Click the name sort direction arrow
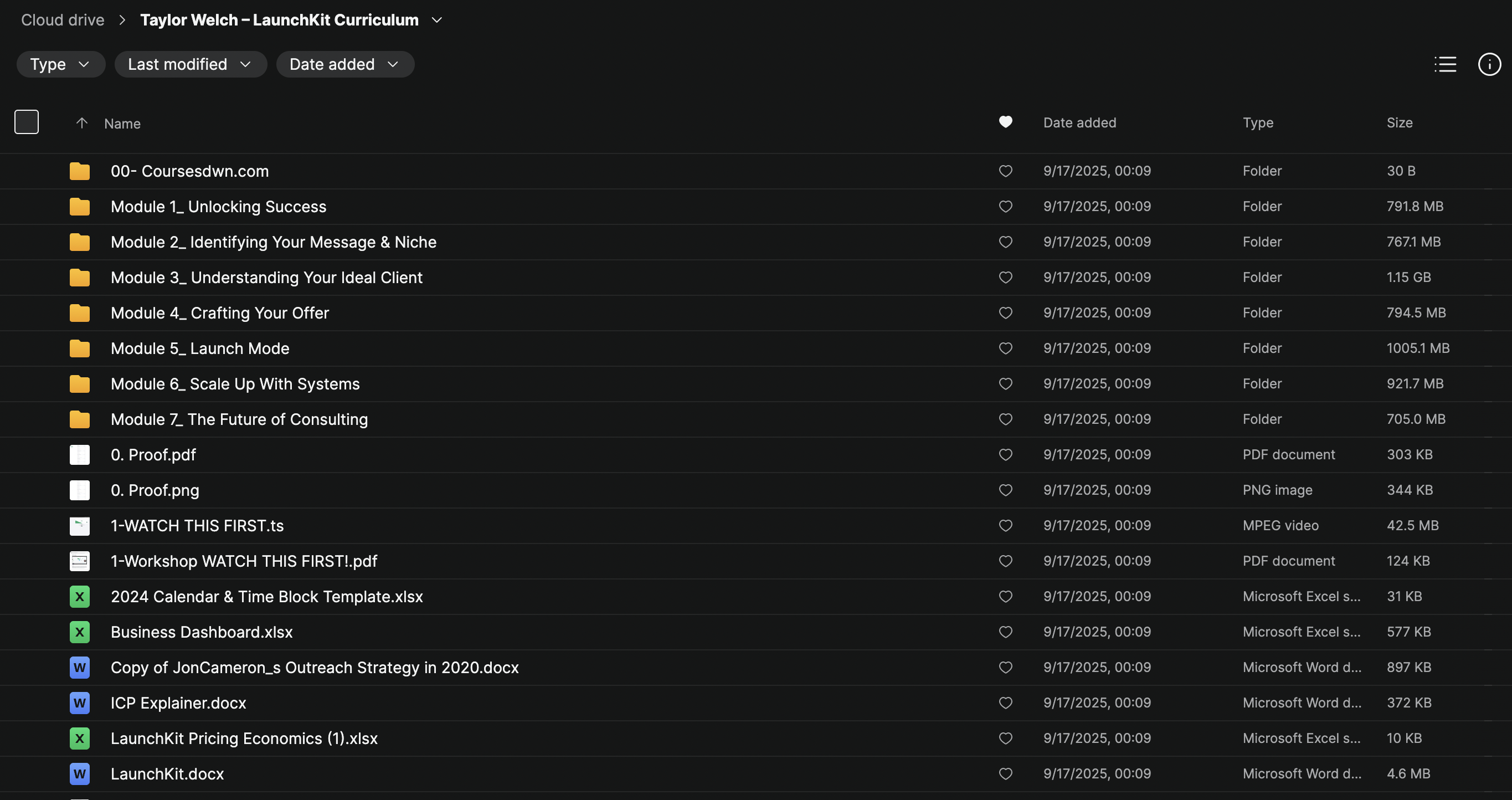 (x=81, y=123)
